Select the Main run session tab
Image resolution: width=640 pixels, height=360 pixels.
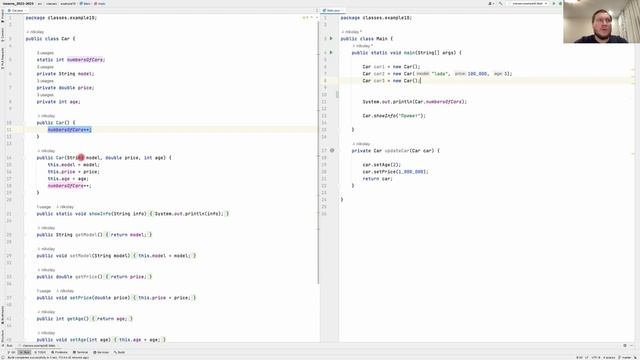click(x=38, y=346)
